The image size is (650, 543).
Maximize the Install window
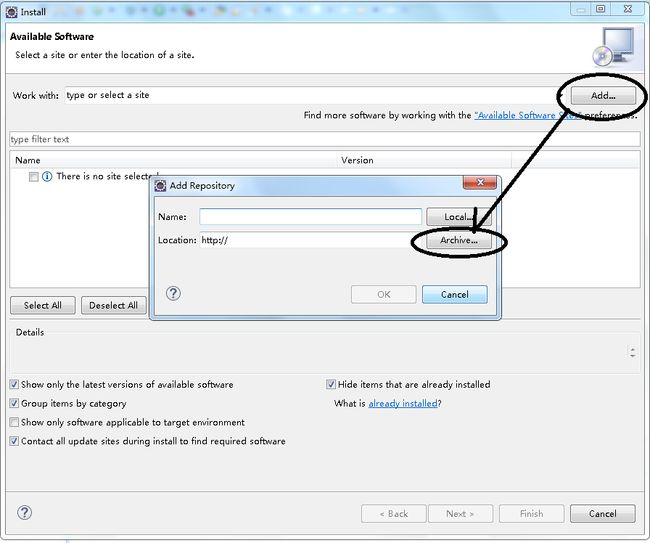pyautogui.click(x=601, y=9)
